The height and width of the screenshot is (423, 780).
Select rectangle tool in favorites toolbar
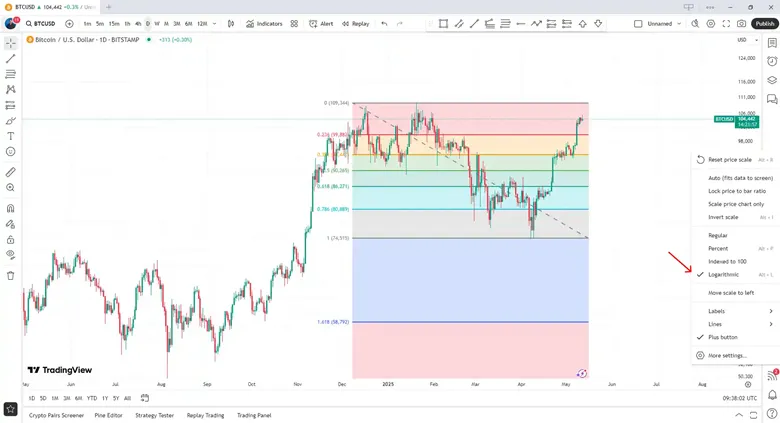tap(443, 23)
